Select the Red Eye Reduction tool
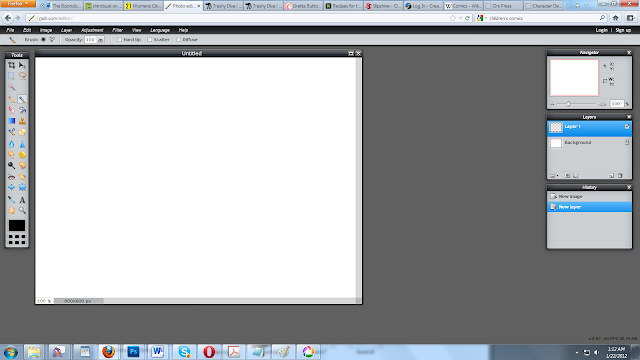This screenshot has width=640, height=360. point(11,177)
